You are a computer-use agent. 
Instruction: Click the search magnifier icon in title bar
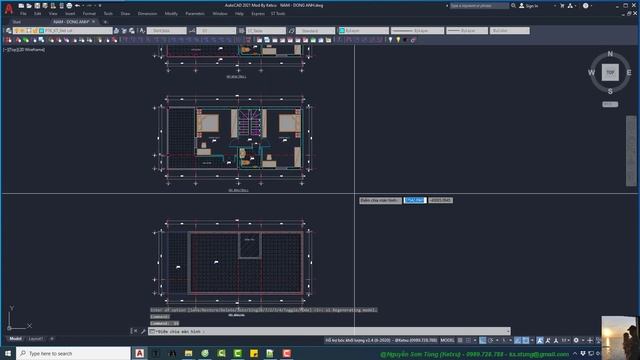[513, 6]
